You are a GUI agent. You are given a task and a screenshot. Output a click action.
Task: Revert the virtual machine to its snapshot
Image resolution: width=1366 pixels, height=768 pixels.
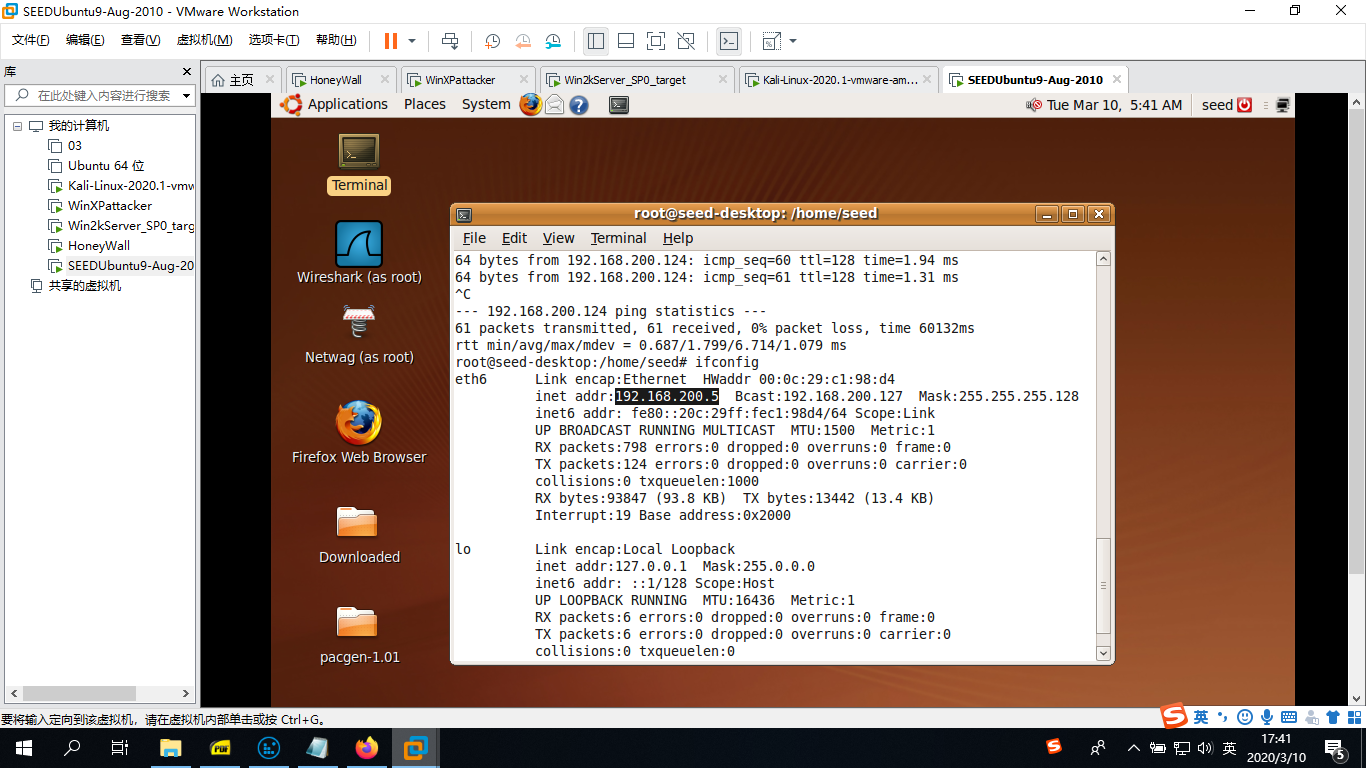point(523,41)
